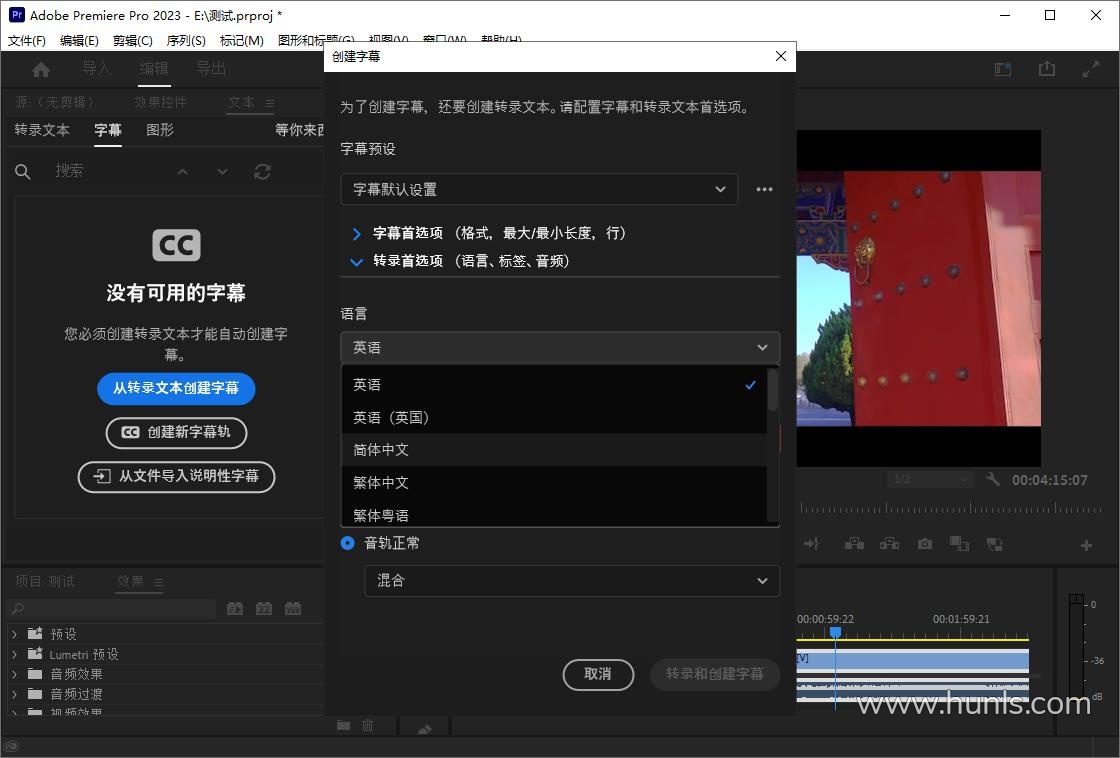Viewport: 1120px width, 758px height.
Task: Open the 1/2 playback resolution dropdown
Action: 930,479
